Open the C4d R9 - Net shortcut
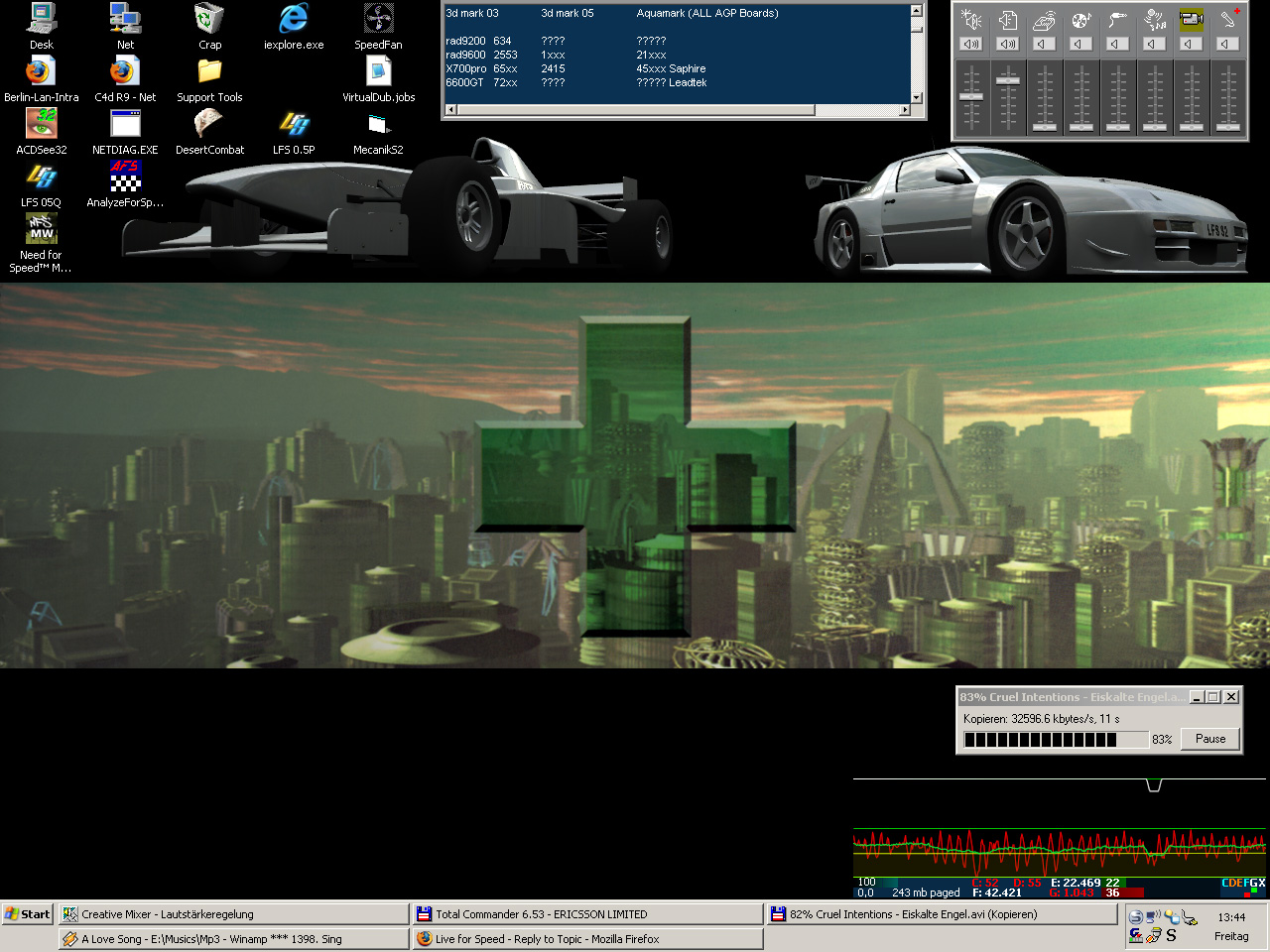The height and width of the screenshot is (952, 1270). [x=125, y=78]
